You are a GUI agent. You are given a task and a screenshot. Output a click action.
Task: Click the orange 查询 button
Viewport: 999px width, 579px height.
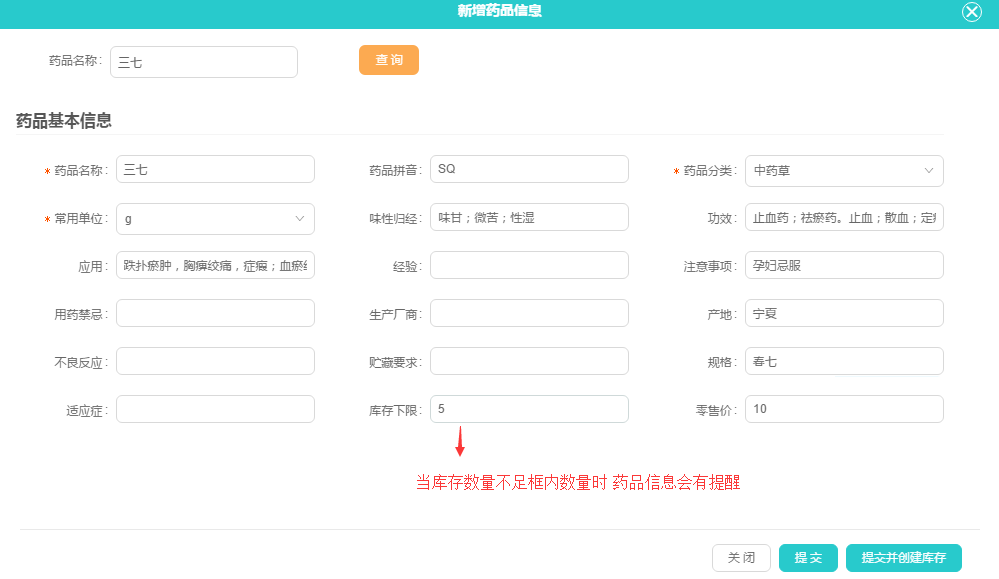click(389, 60)
